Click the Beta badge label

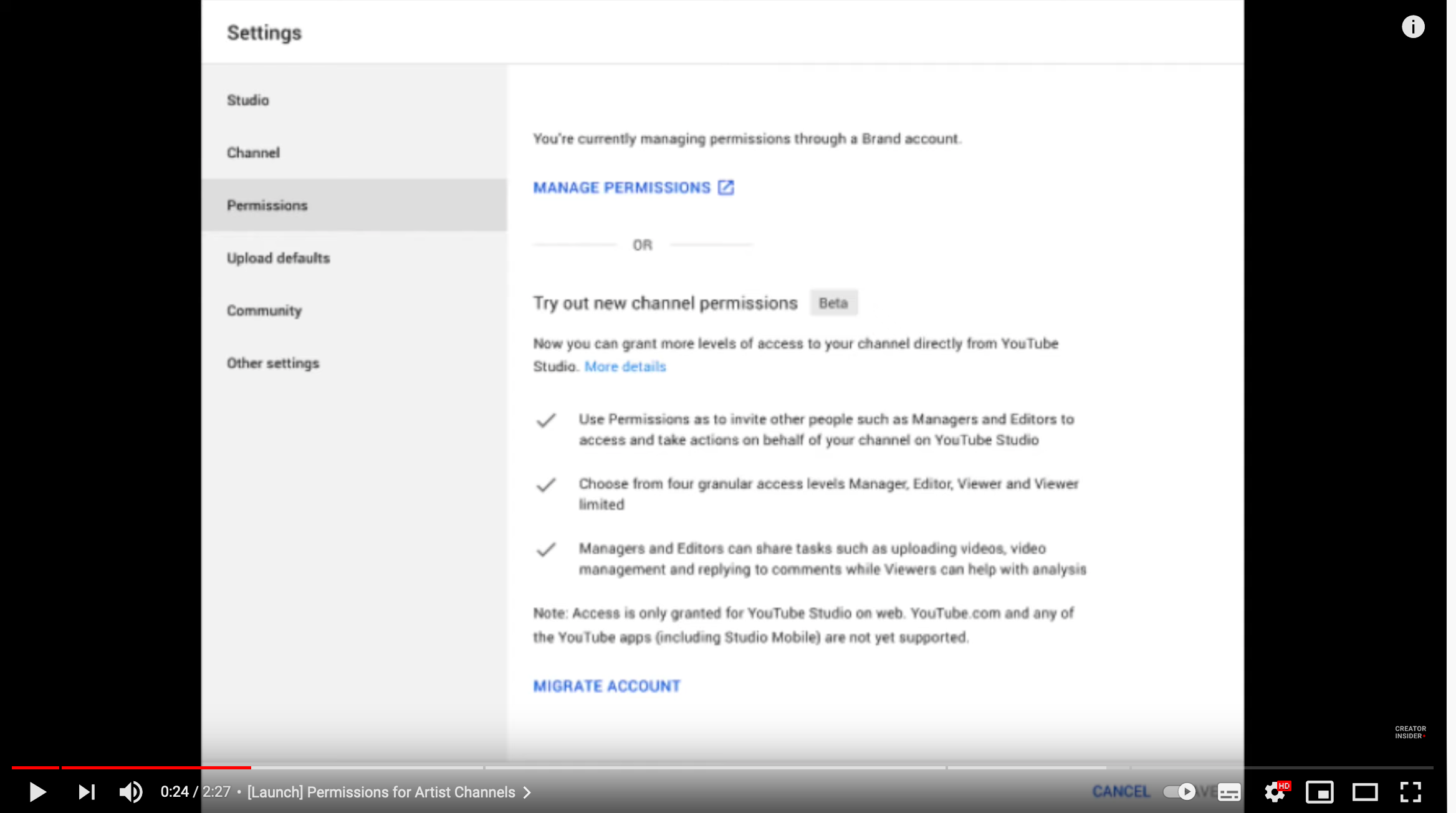[x=833, y=303]
